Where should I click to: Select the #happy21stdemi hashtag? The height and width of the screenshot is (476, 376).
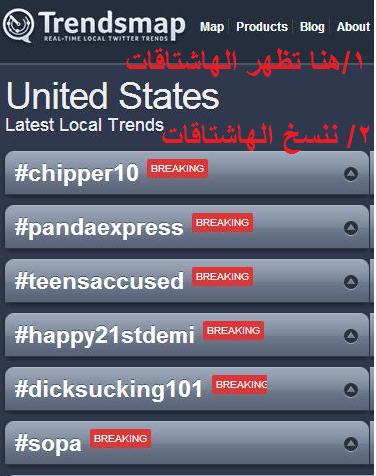[105, 335]
